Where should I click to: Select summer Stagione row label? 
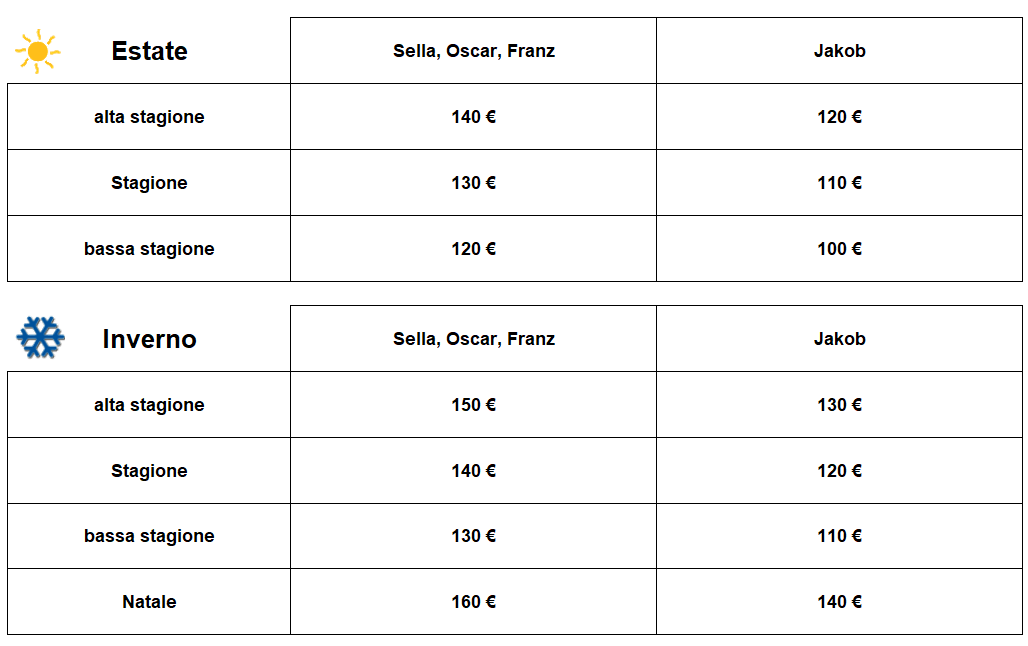tap(149, 183)
